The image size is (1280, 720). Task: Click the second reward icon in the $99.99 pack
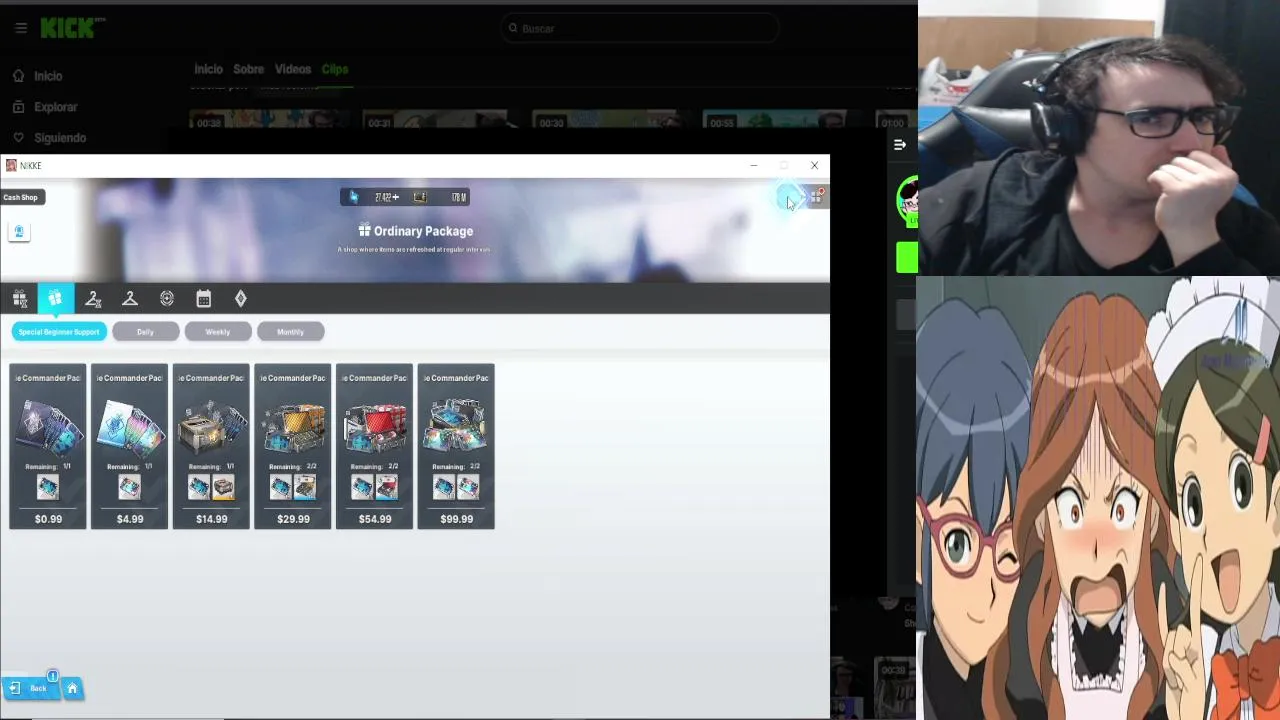(468, 487)
